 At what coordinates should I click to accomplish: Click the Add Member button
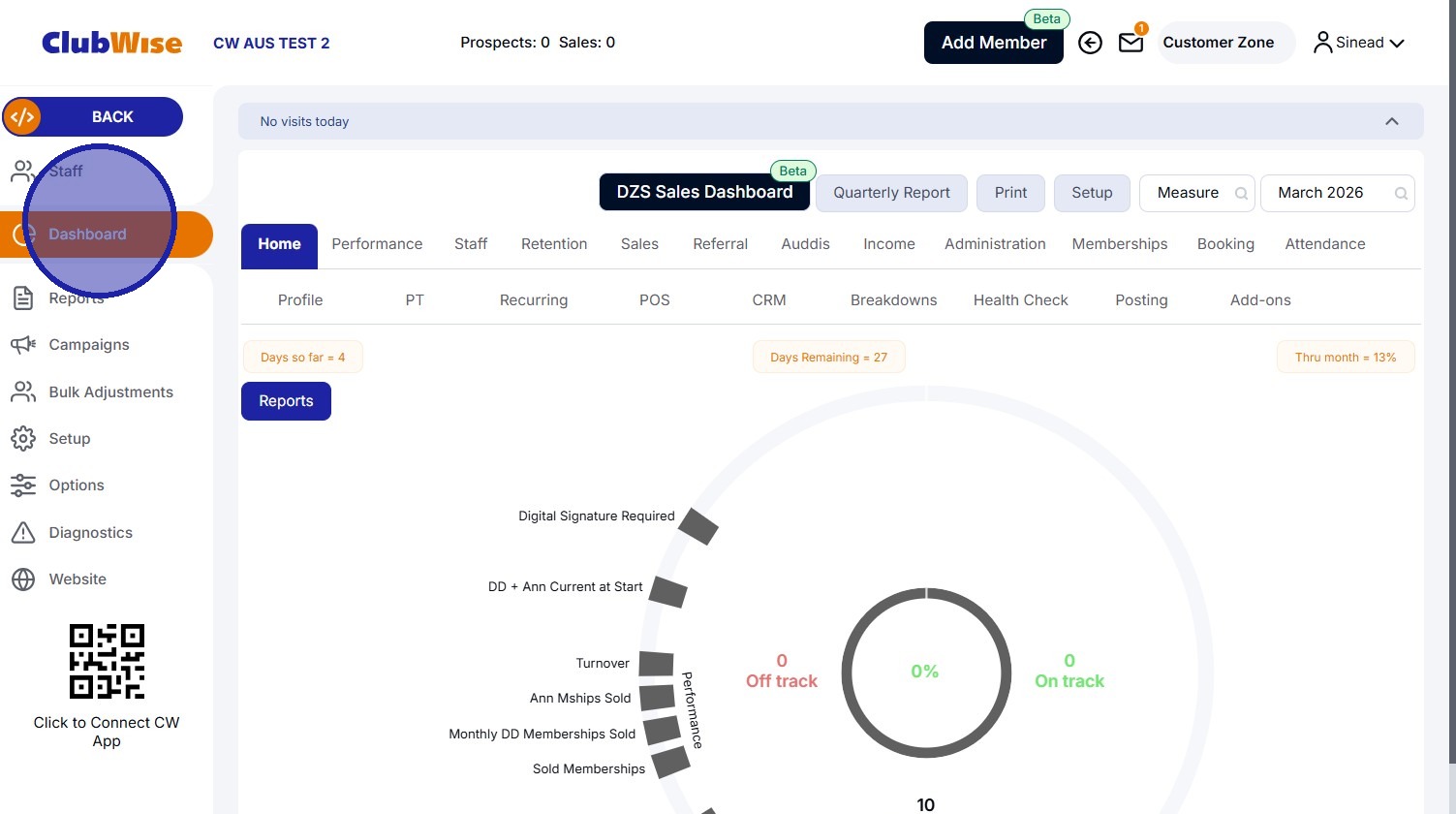tap(994, 43)
